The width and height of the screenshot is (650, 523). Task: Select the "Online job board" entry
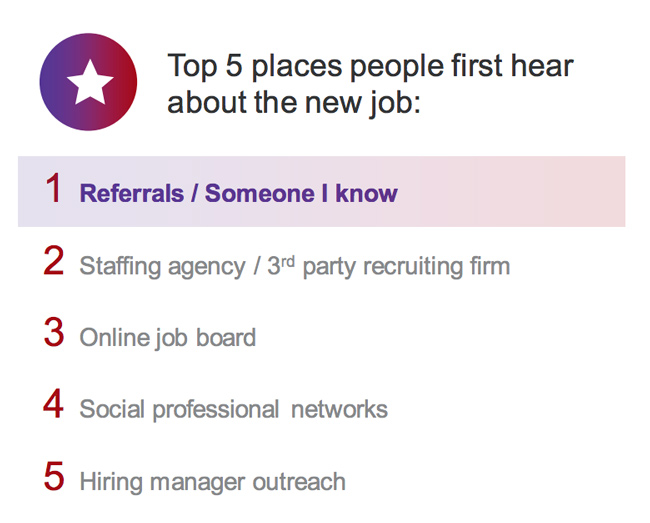168,338
